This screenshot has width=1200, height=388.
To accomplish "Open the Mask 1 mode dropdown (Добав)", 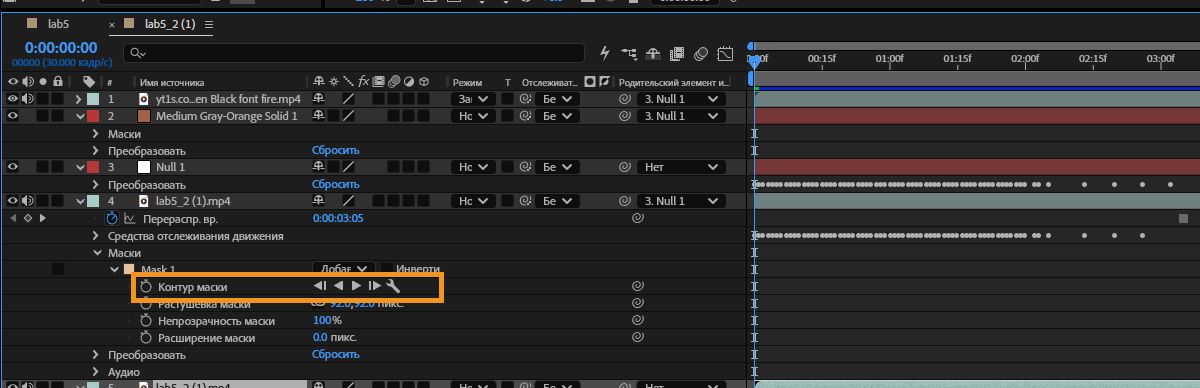I will coord(344,270).
